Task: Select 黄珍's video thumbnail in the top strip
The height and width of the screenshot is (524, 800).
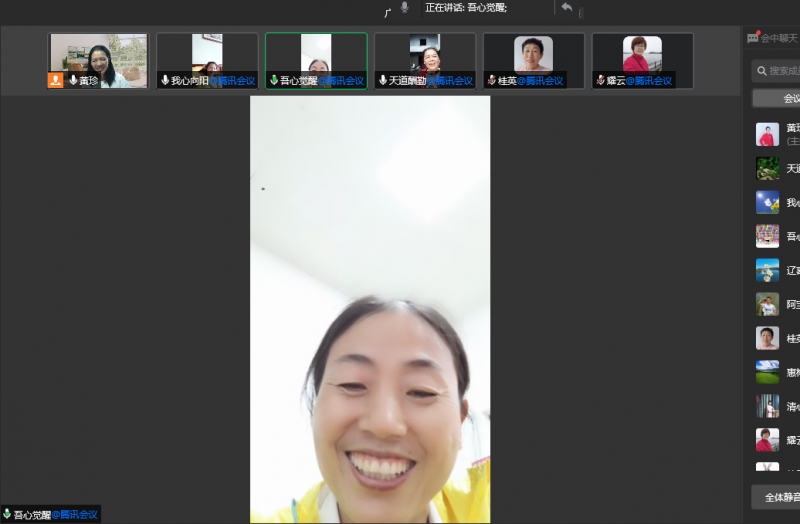Action: point(98,60)
